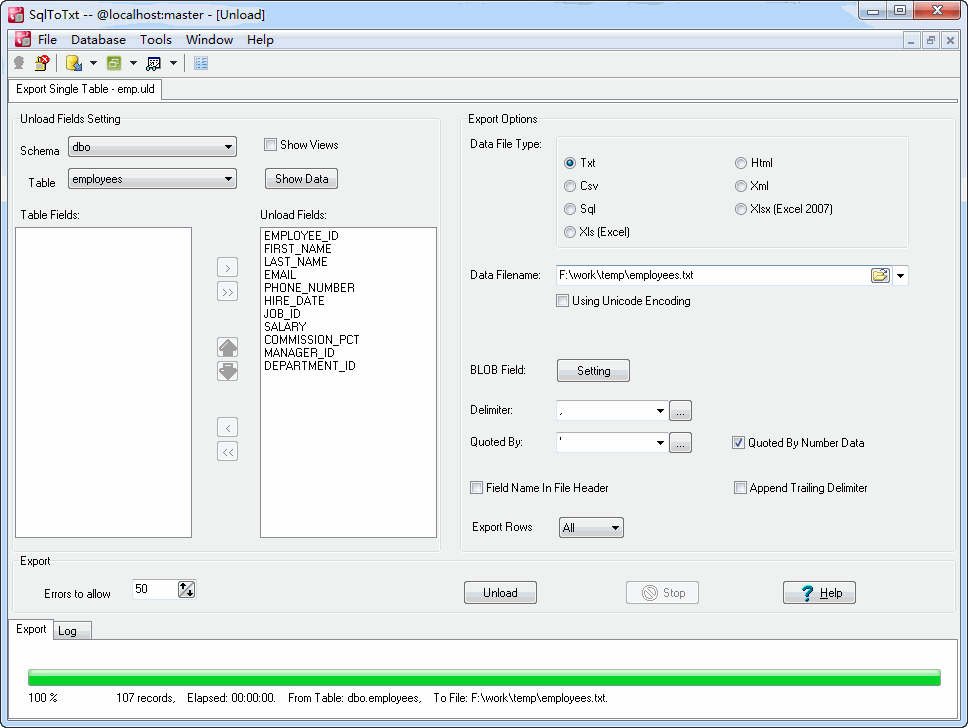Click the green export progress bar
Screen dimensions: 968x728
(x=485, y=678)
